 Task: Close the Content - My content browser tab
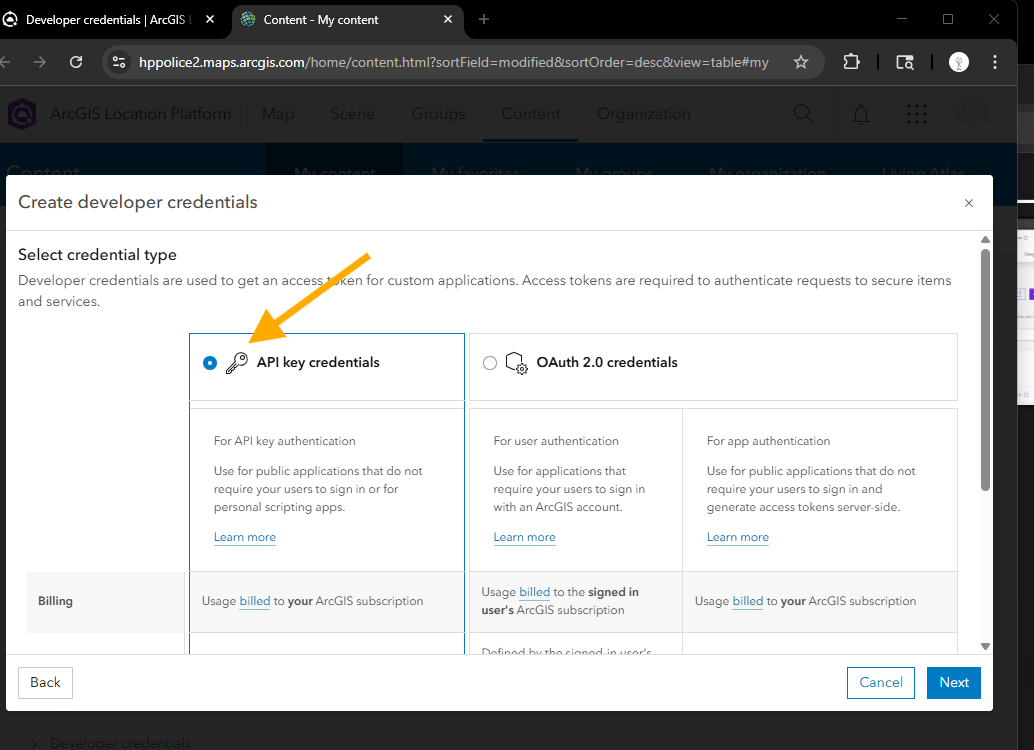448,20
